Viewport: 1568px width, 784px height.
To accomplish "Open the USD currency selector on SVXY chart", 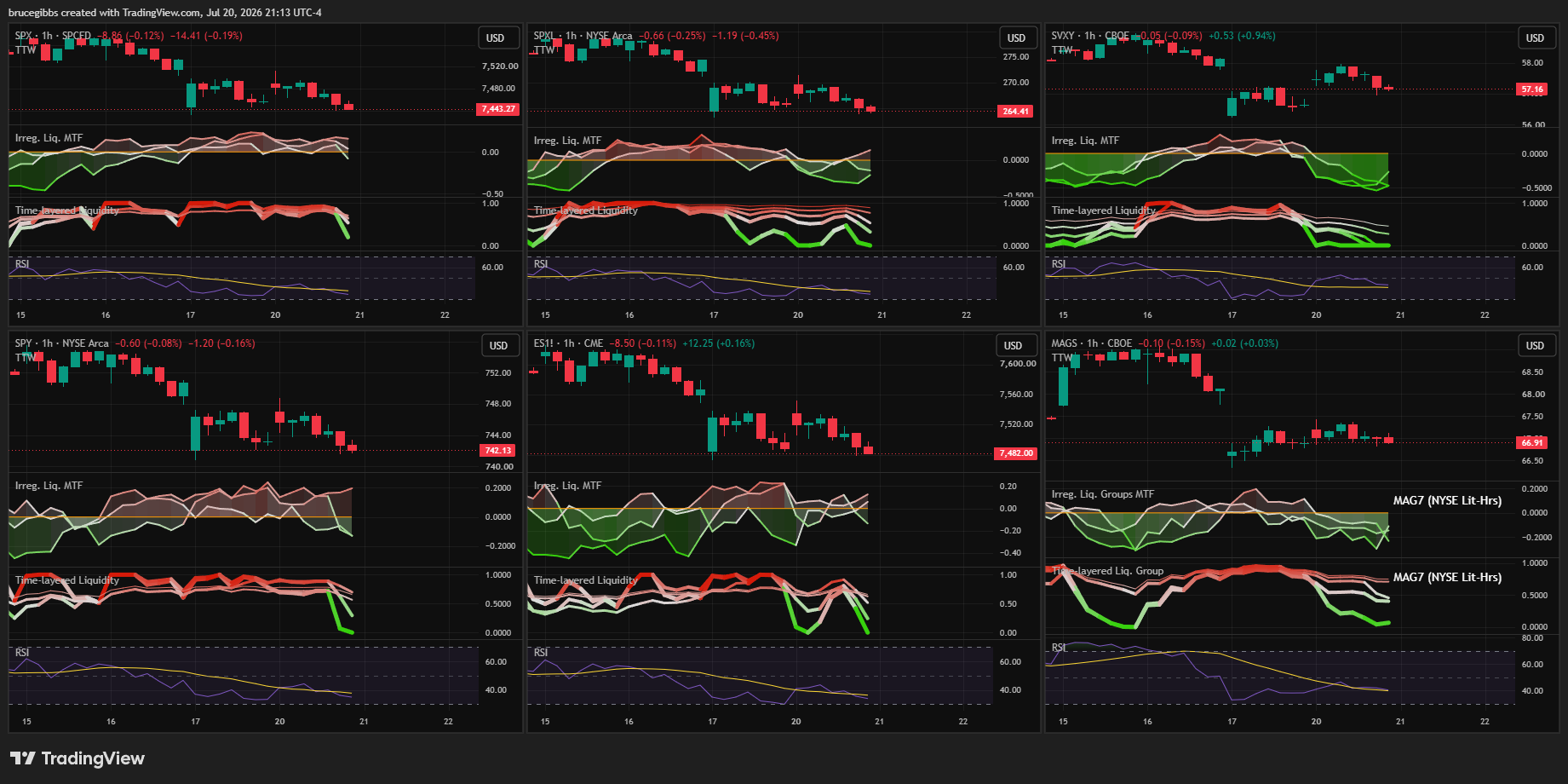I will (1535, 38).
